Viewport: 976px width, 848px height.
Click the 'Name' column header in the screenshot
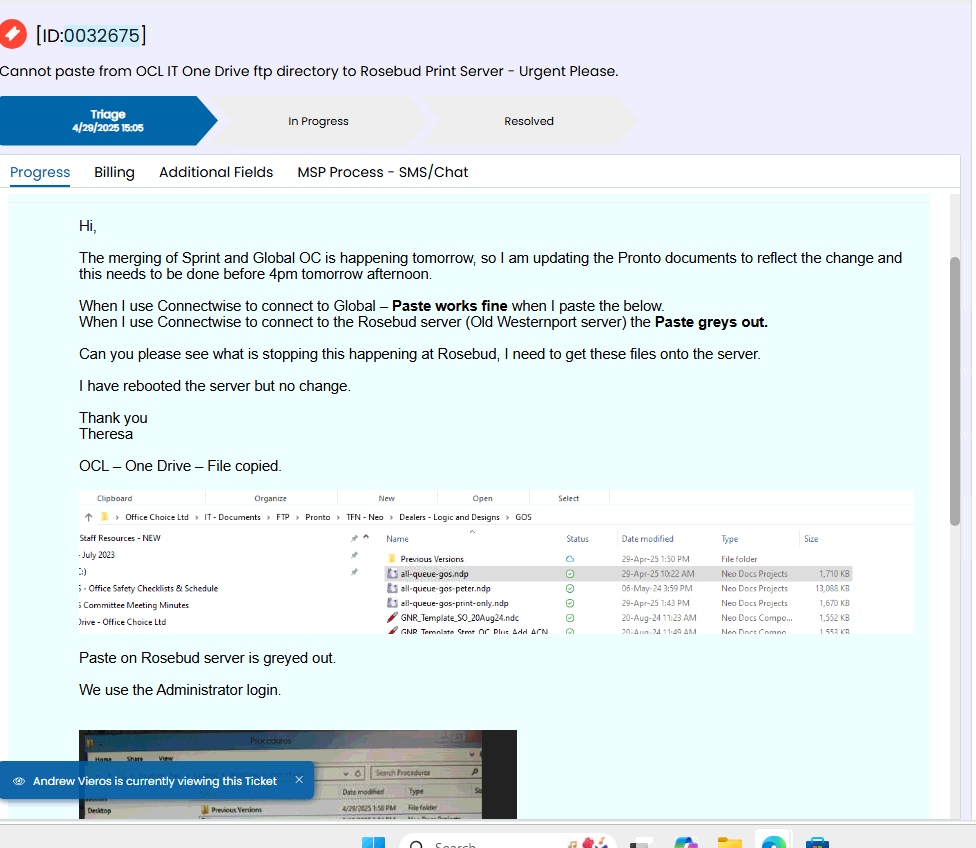coord(397,539)
